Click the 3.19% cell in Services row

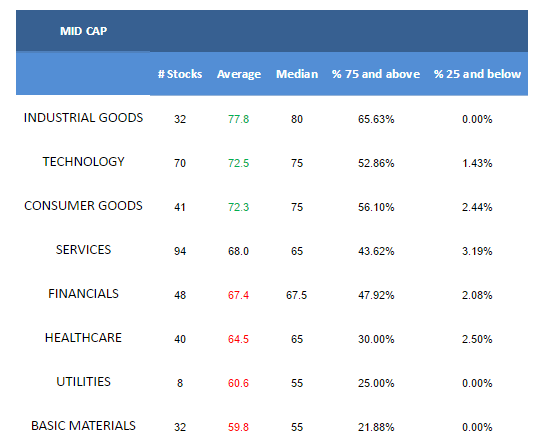[x=477, y=251]
